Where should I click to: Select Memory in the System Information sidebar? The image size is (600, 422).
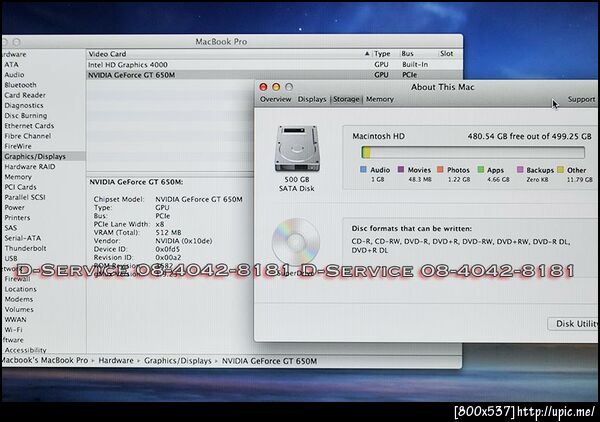tap(18, 177)
